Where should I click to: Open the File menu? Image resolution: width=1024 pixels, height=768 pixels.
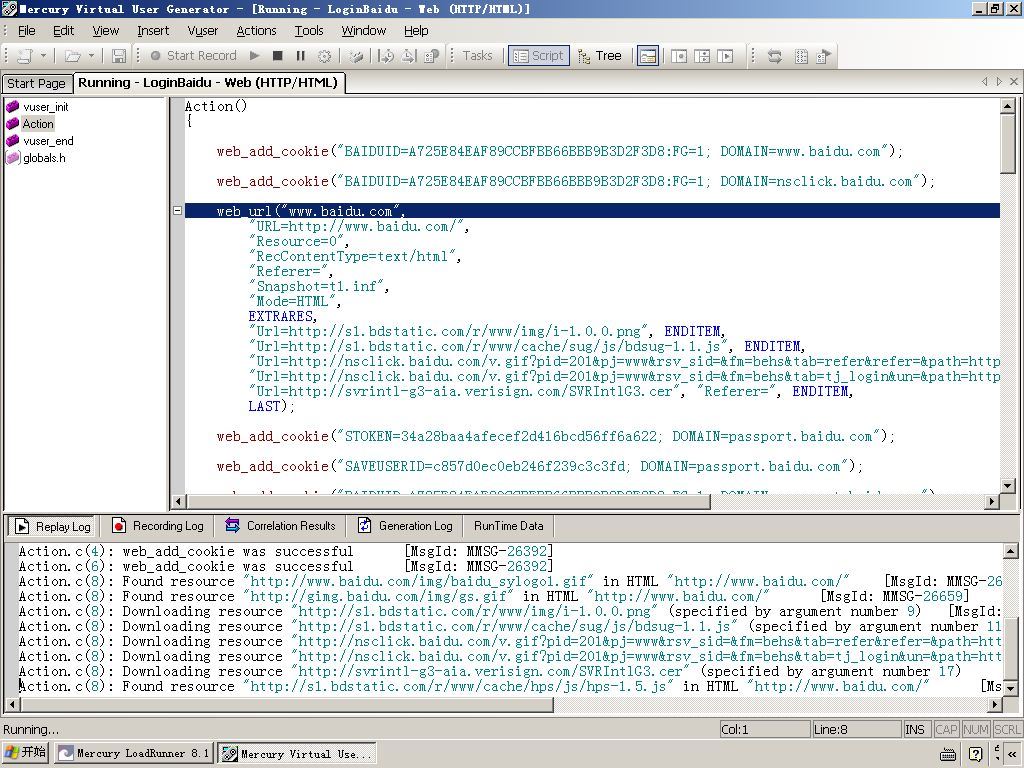pos(27,31)
